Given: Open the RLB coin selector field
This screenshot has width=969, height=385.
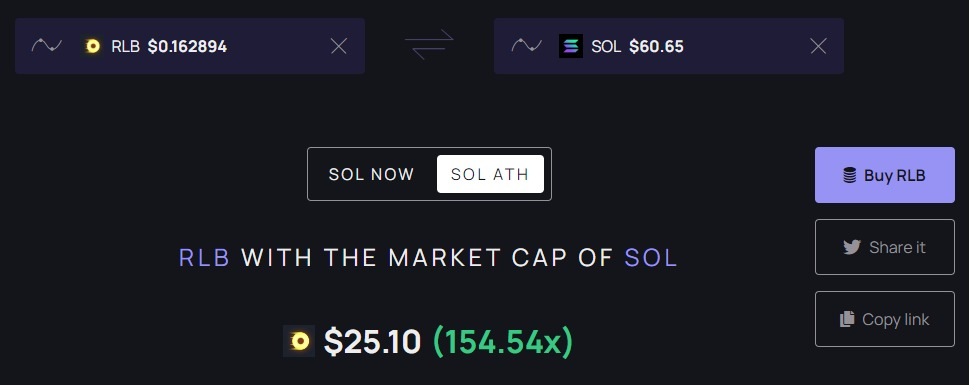Looking at the screenshot, I should (x=190, y=46).
